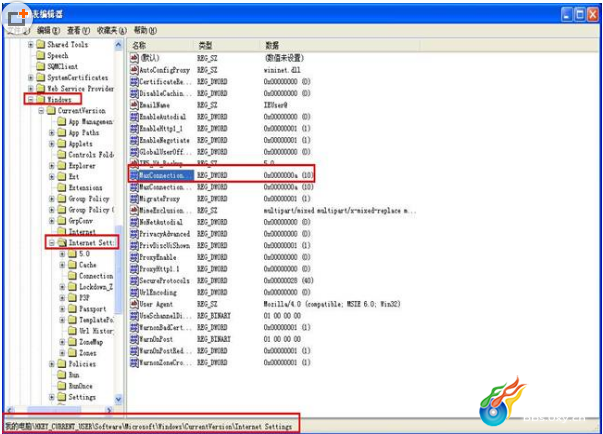Screen dimensions: 603x434
Task: Click the User Agent string value icon
Action: 134,304
